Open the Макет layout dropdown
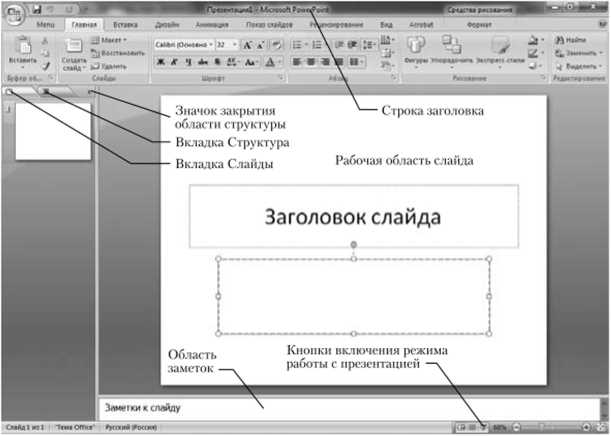This screenshot has height=436, width=611. tap(109, 40)
